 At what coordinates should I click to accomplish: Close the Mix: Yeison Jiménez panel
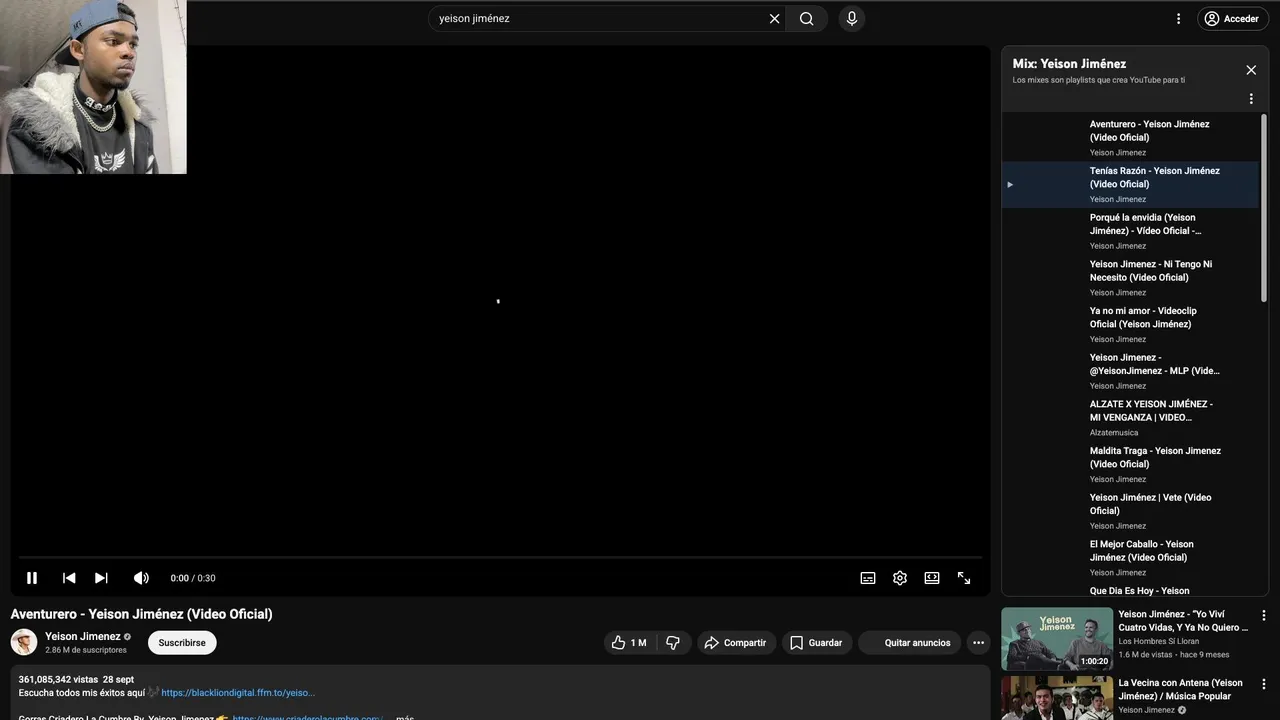[1251, 70]
